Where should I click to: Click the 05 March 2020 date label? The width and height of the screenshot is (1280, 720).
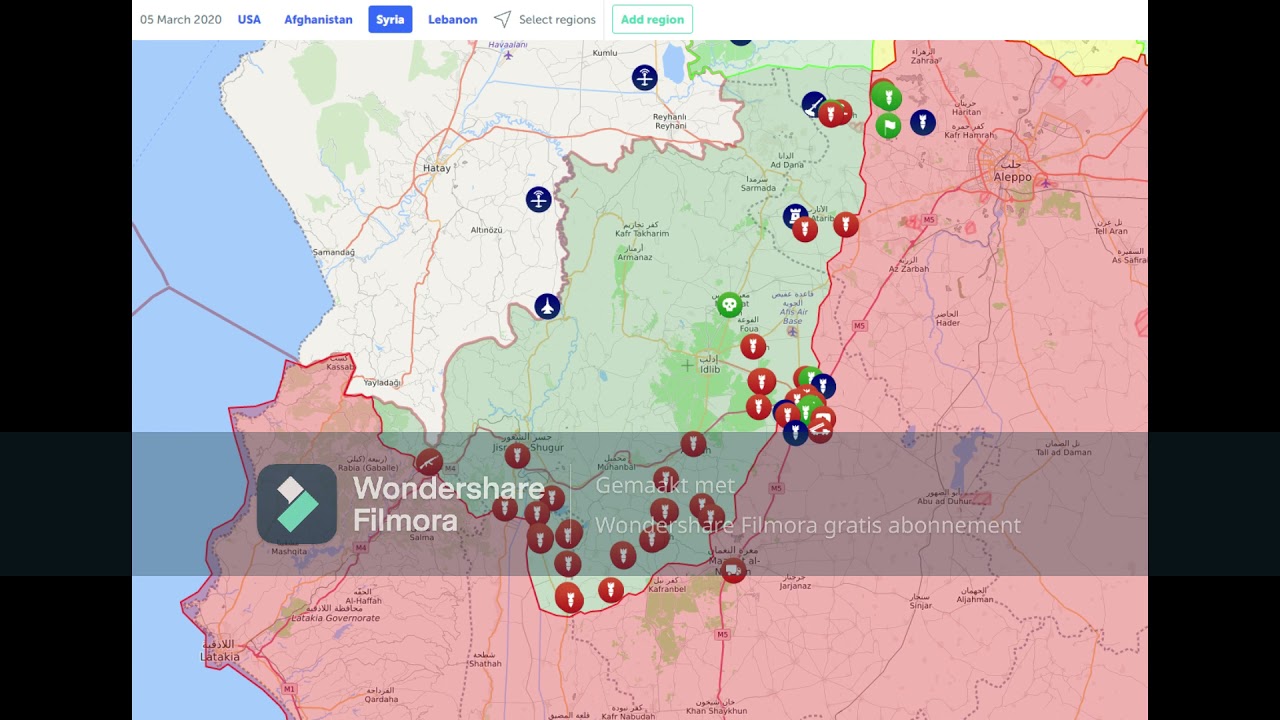181,19
